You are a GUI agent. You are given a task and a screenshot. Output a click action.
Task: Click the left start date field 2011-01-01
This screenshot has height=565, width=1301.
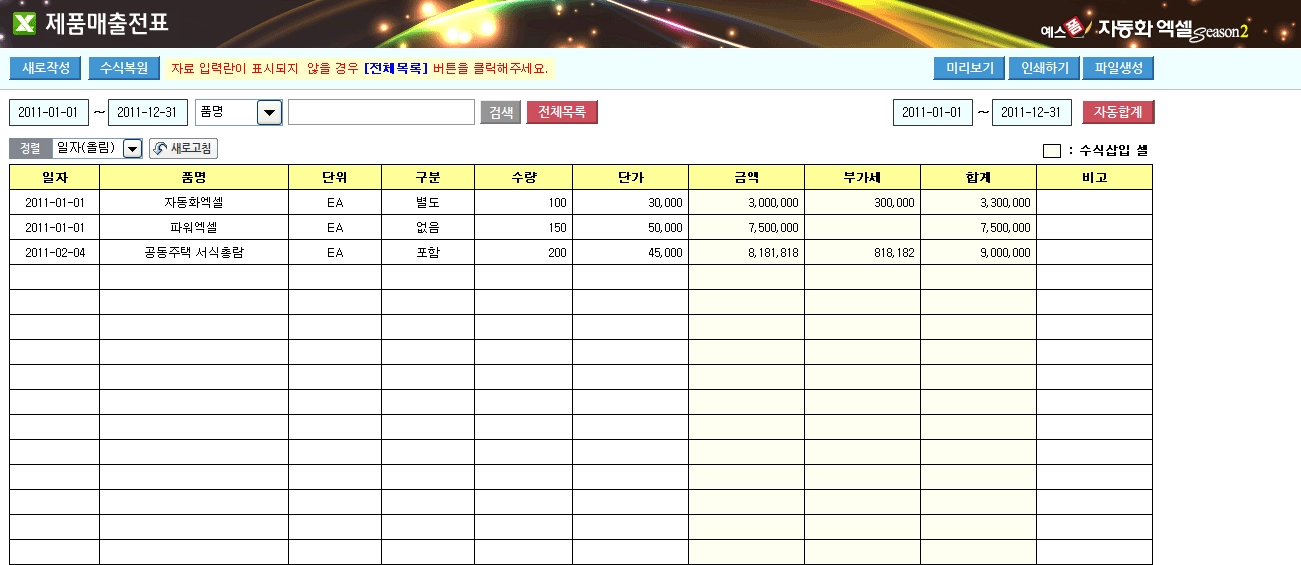coord(49,112)
